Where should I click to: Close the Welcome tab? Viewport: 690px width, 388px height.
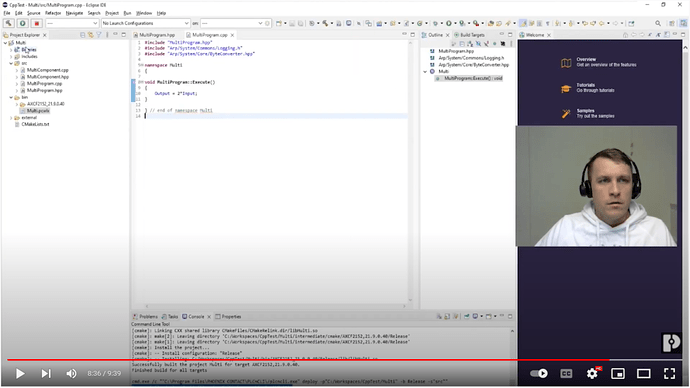pos(549,35)
